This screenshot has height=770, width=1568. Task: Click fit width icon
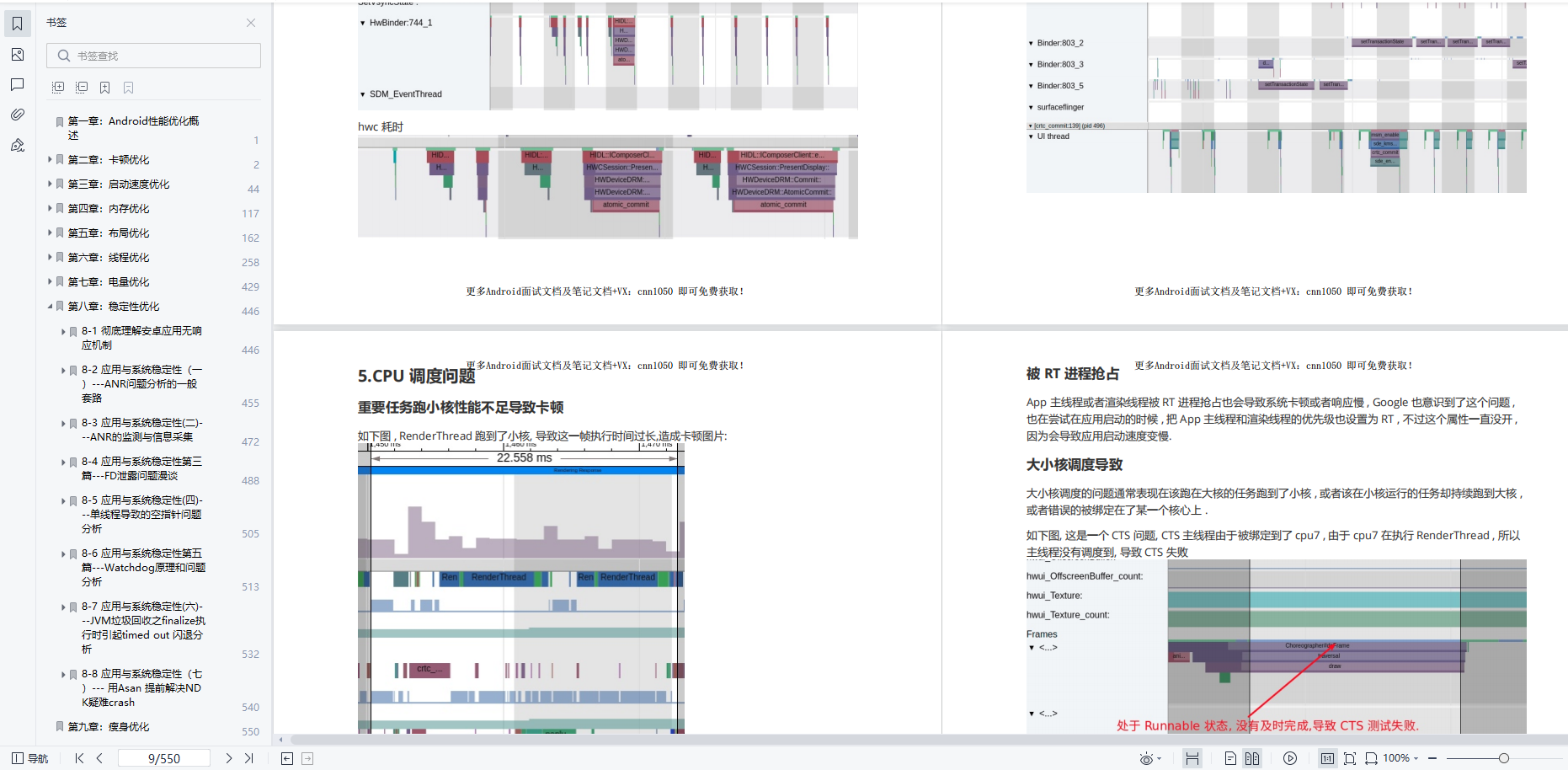[x=1371, y=758]
